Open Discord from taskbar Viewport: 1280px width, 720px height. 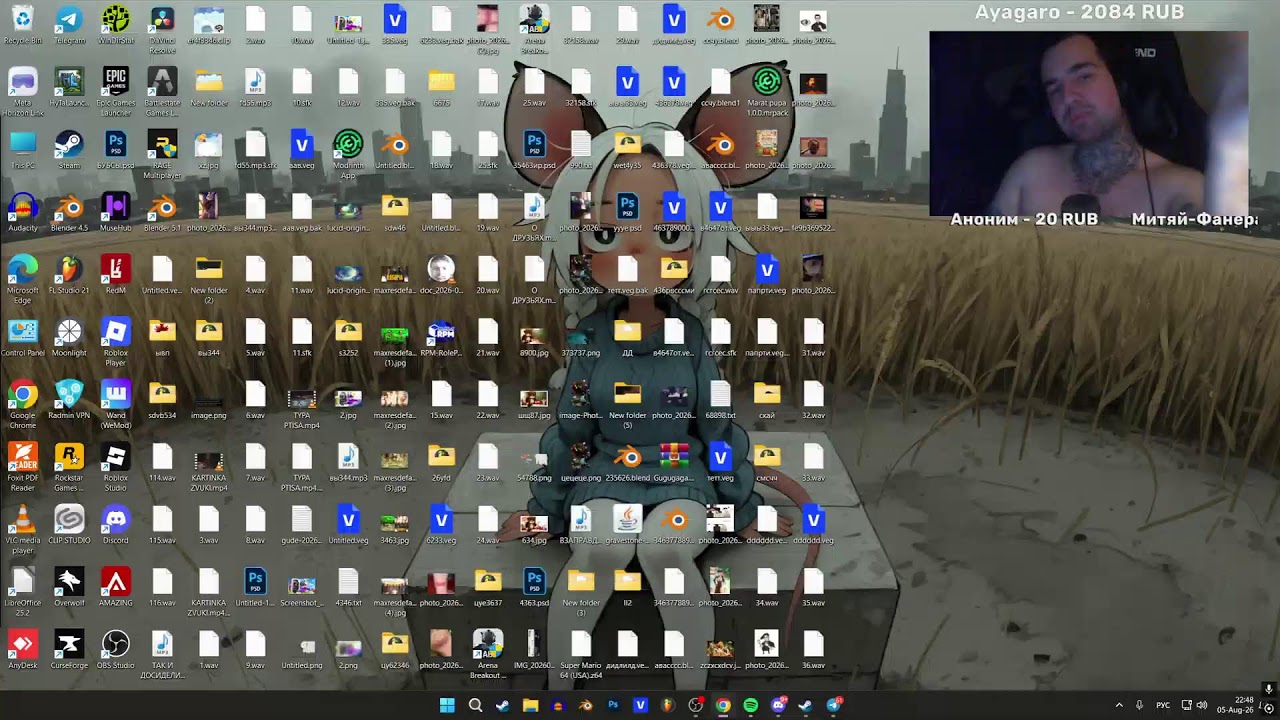tap(778, 705)
